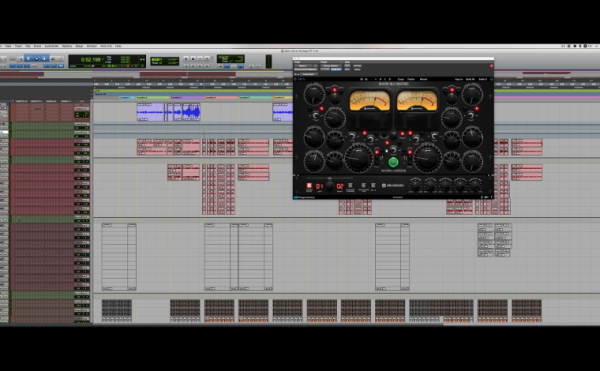Open the help question mark at plugin bottom-right

[491, 197]
